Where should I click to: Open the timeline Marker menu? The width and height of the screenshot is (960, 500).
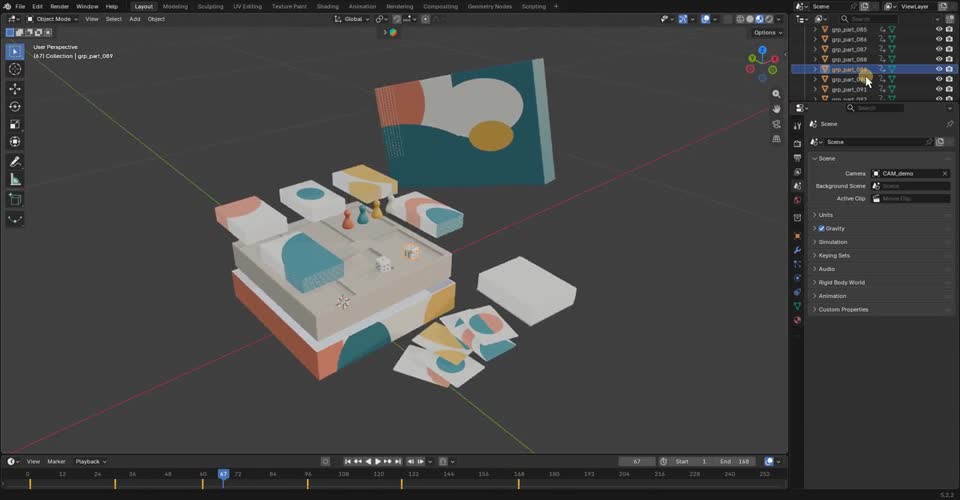pos(56,461)
